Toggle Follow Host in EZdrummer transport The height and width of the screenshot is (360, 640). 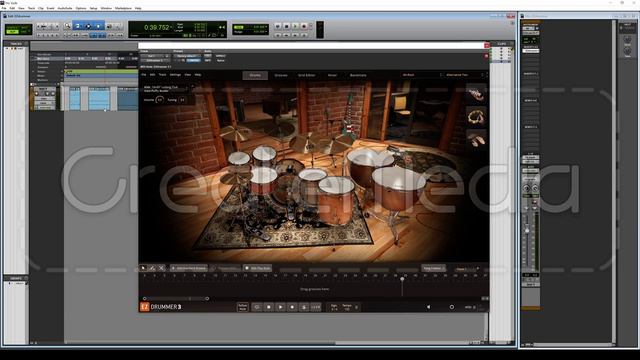tap(242, 307)
